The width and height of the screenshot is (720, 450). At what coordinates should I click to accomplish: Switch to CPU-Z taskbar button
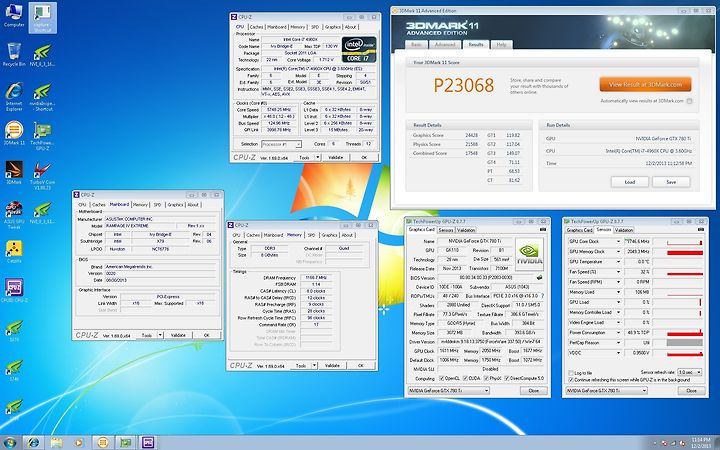[147, 443]
